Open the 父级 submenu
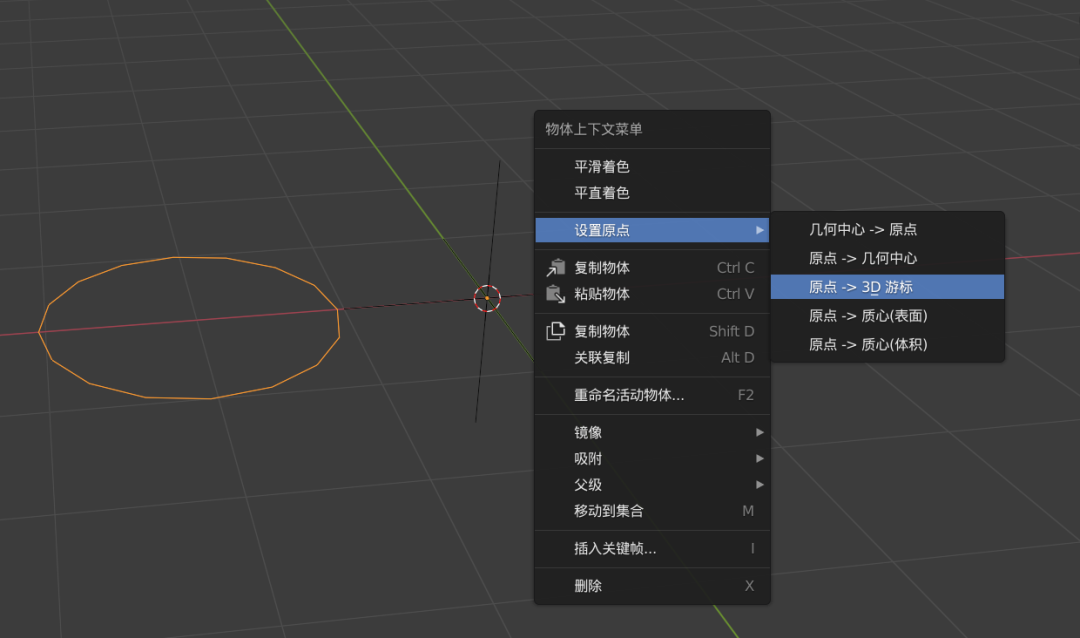 pos(652,484)
